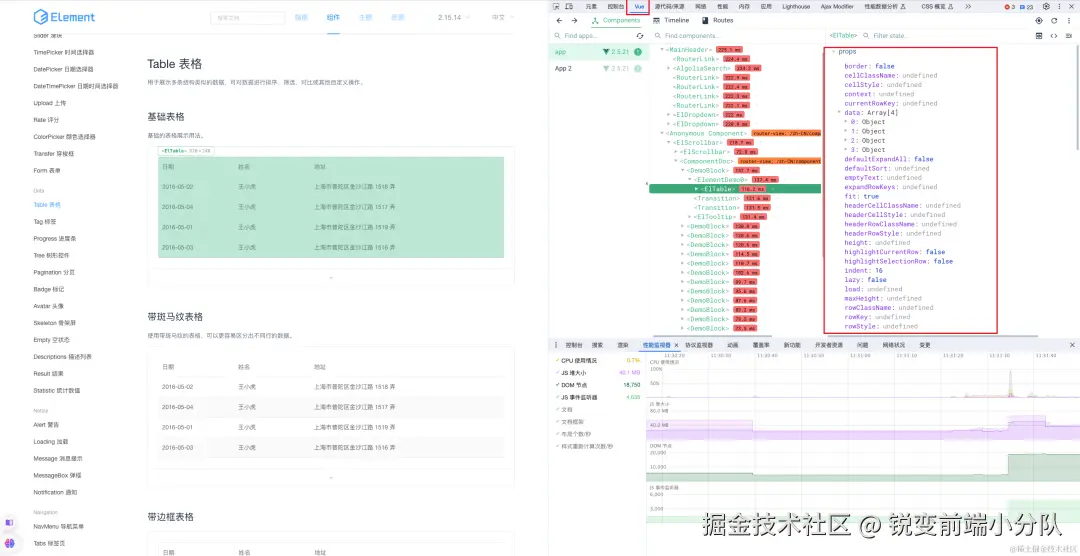Open the Routes tab in Vue devtools

point(717,21)
